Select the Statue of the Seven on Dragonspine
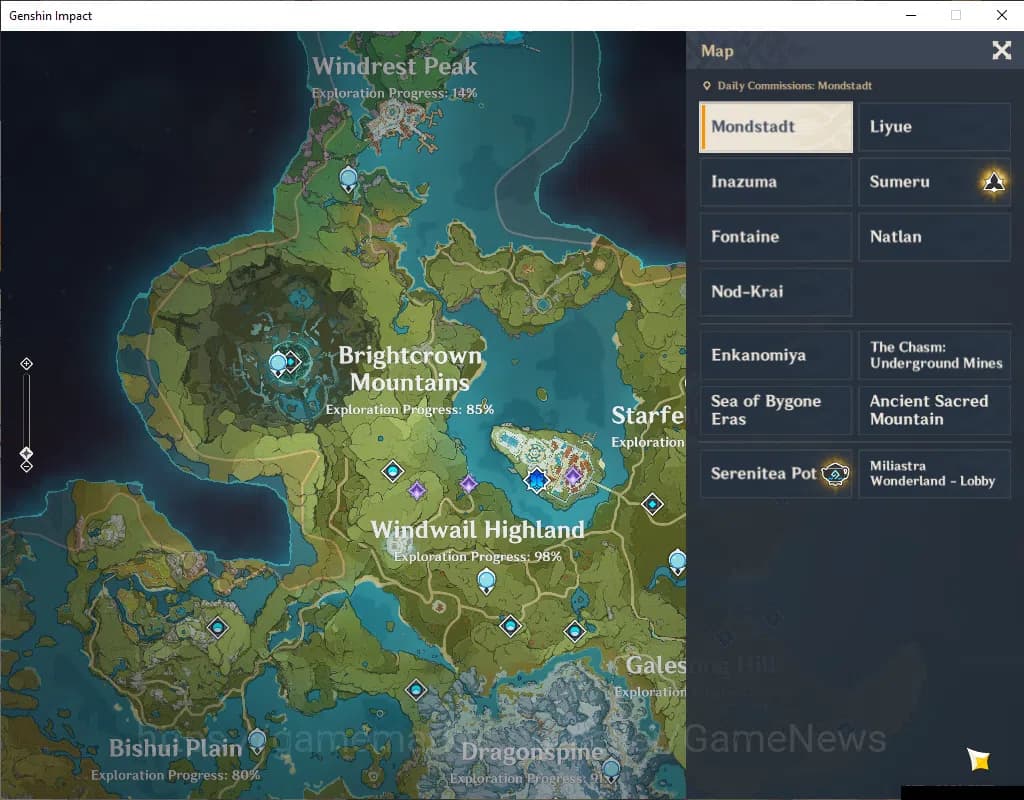The width and height of the screenshot is (1024, 800). pyautogui.click(x=611, y=771)
